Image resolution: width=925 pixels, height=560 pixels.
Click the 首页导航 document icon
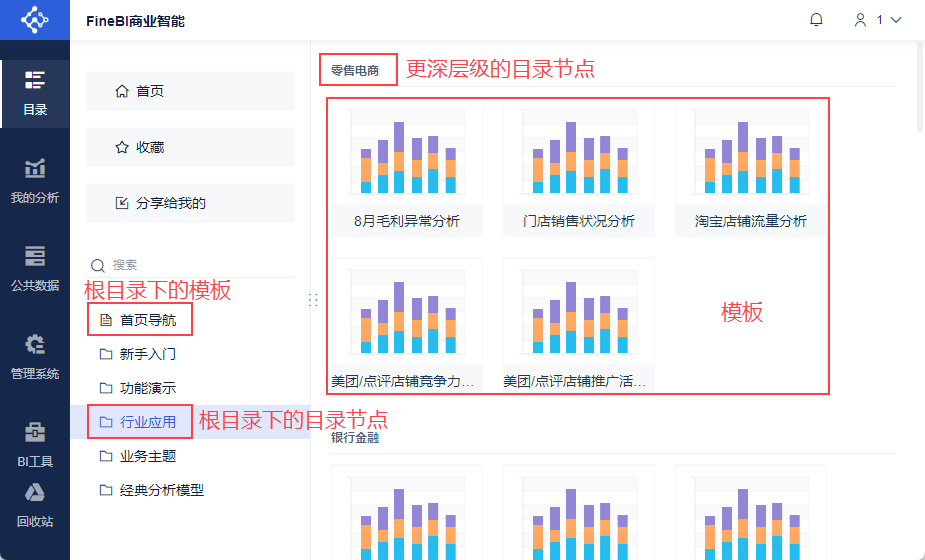tap(106, 320)
